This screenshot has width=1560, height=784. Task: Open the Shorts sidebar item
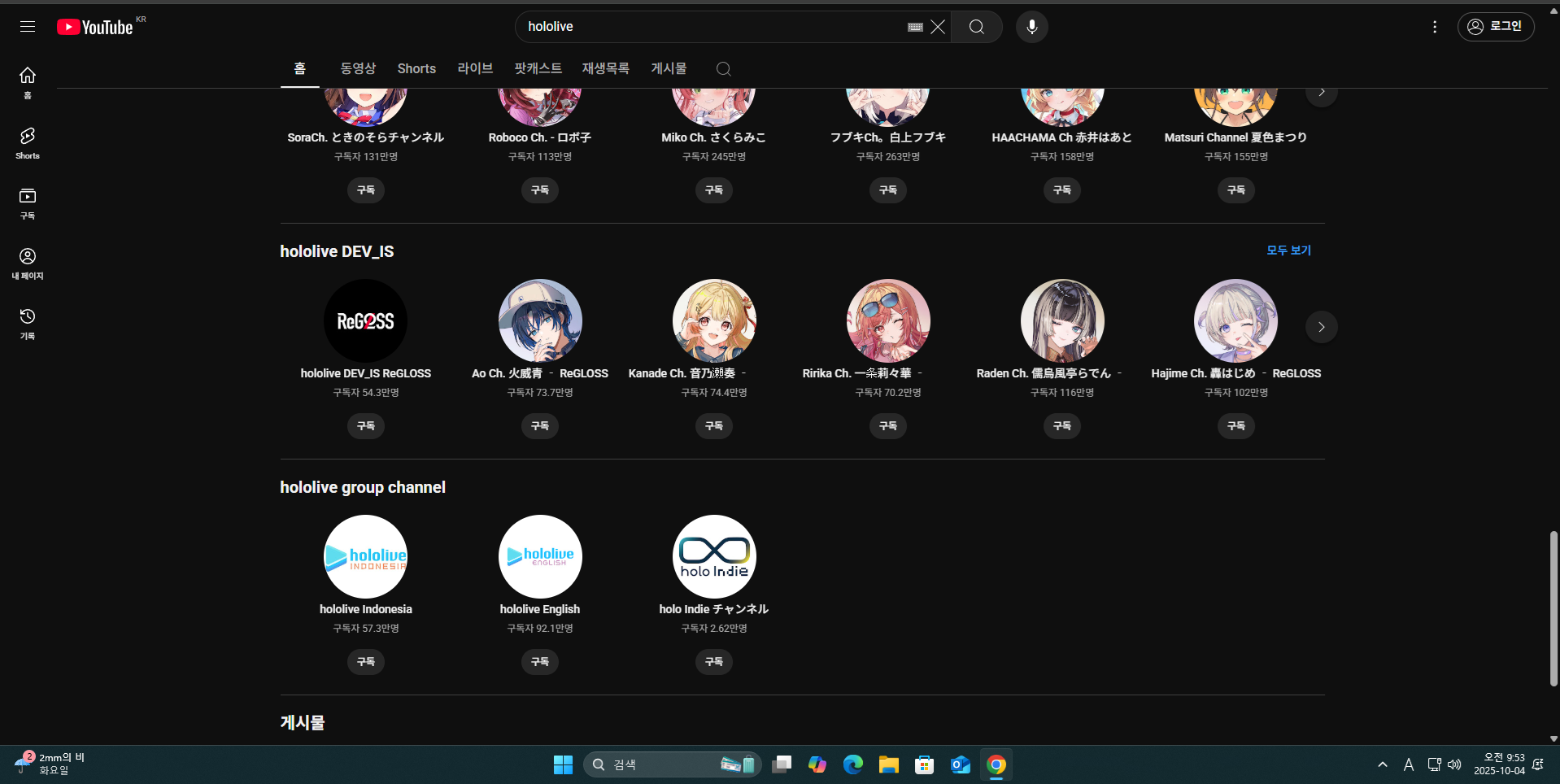[x=28, y=142]
